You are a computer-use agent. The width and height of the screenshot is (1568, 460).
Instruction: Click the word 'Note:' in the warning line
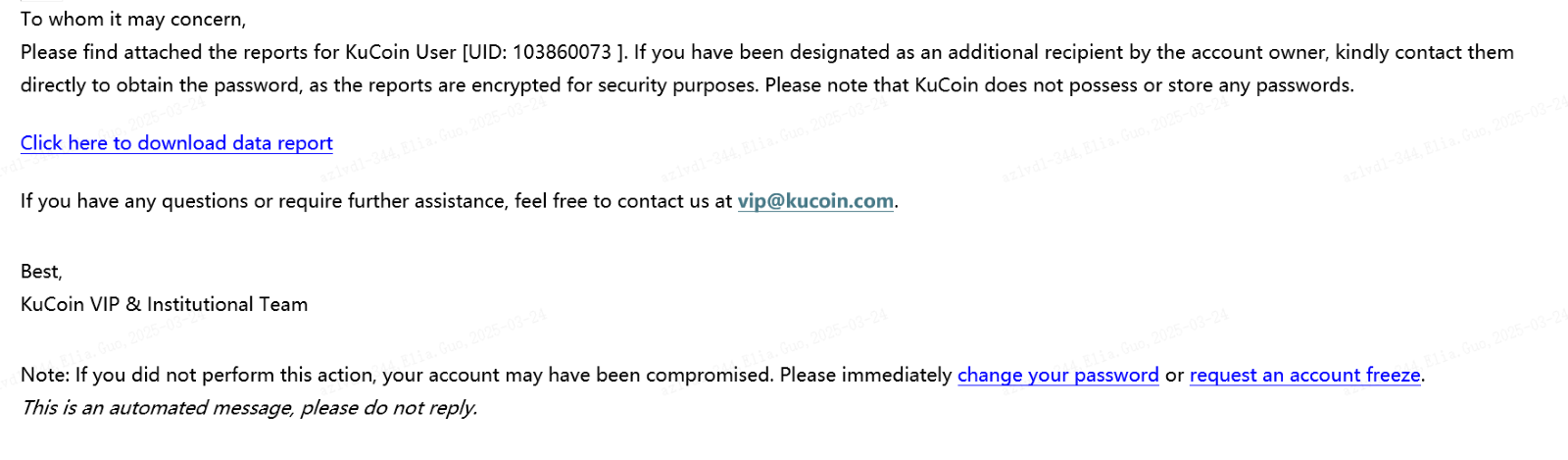pos(45,375)
